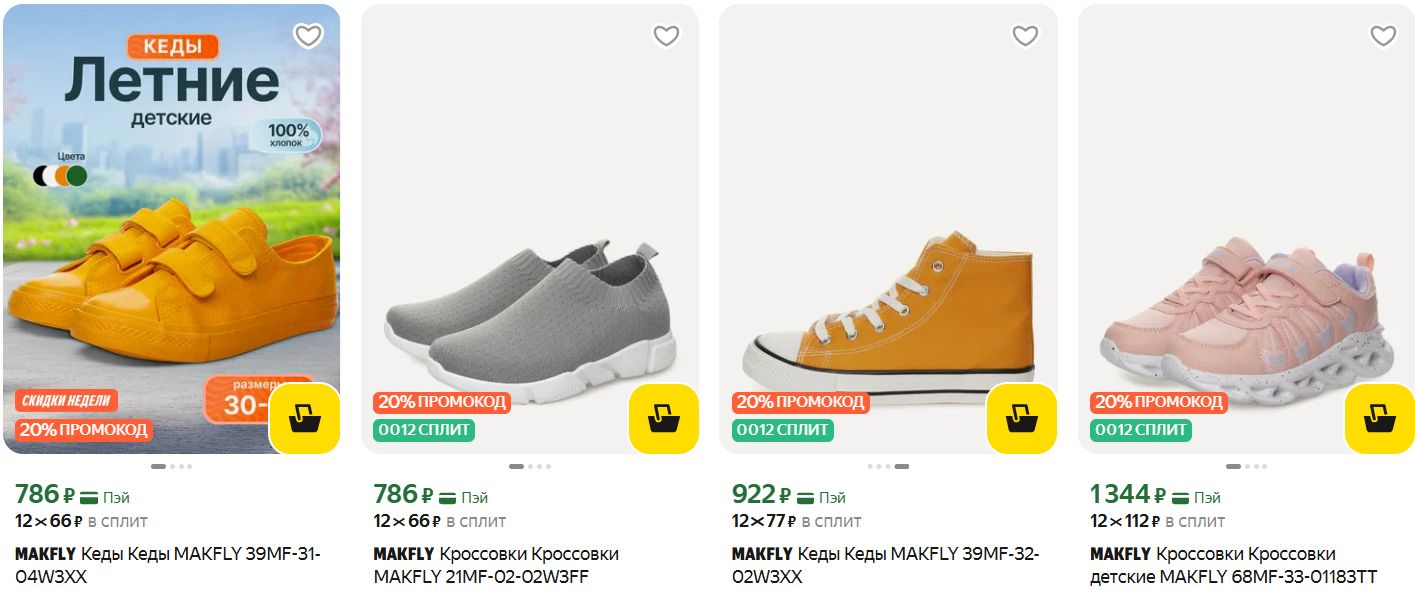Click the green color swatch on banner
Image resolution: width=1415 pixels, height=590 pixels.
(x=77, y=176)
